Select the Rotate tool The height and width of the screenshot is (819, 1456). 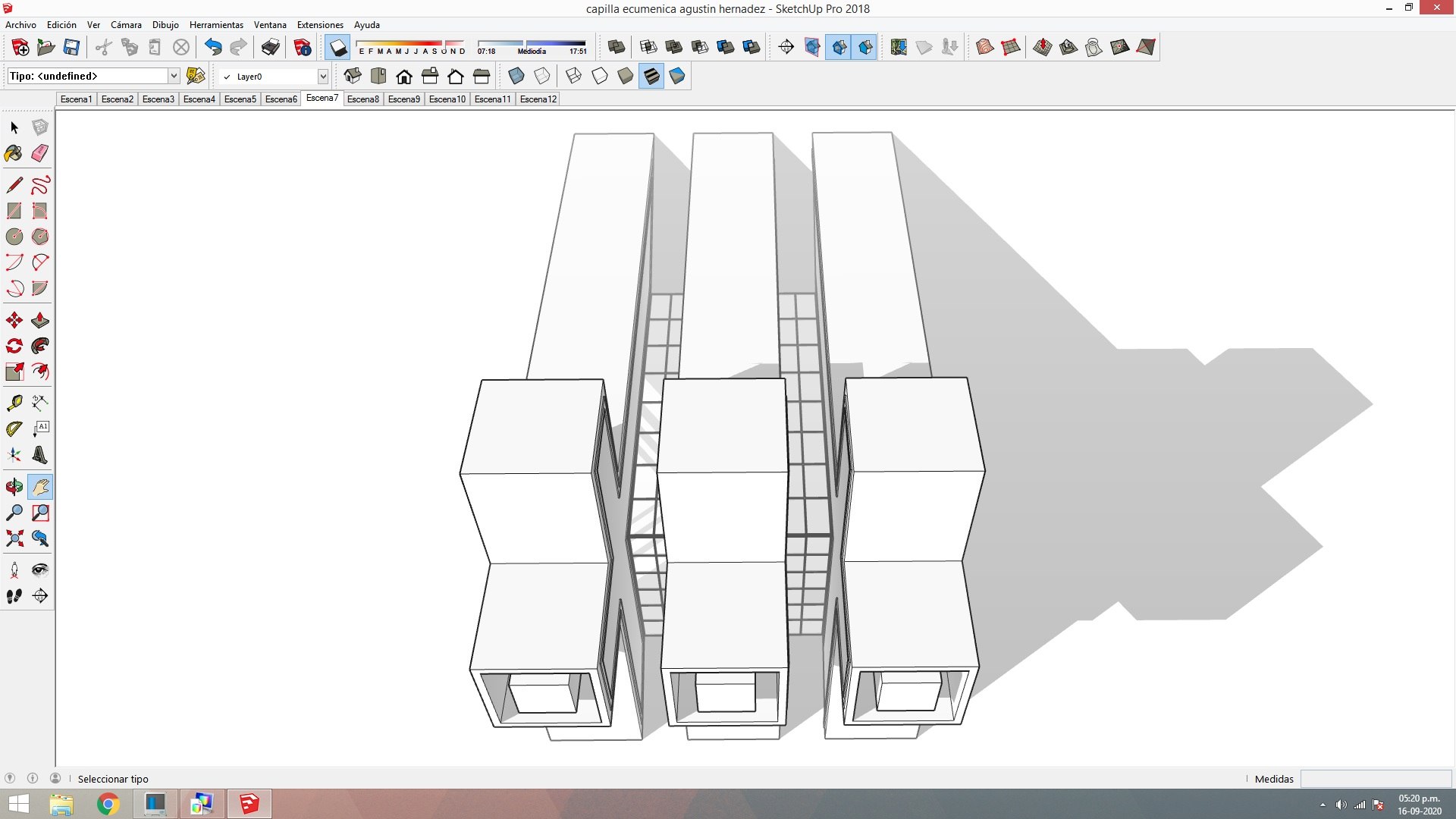coord(14,346)
